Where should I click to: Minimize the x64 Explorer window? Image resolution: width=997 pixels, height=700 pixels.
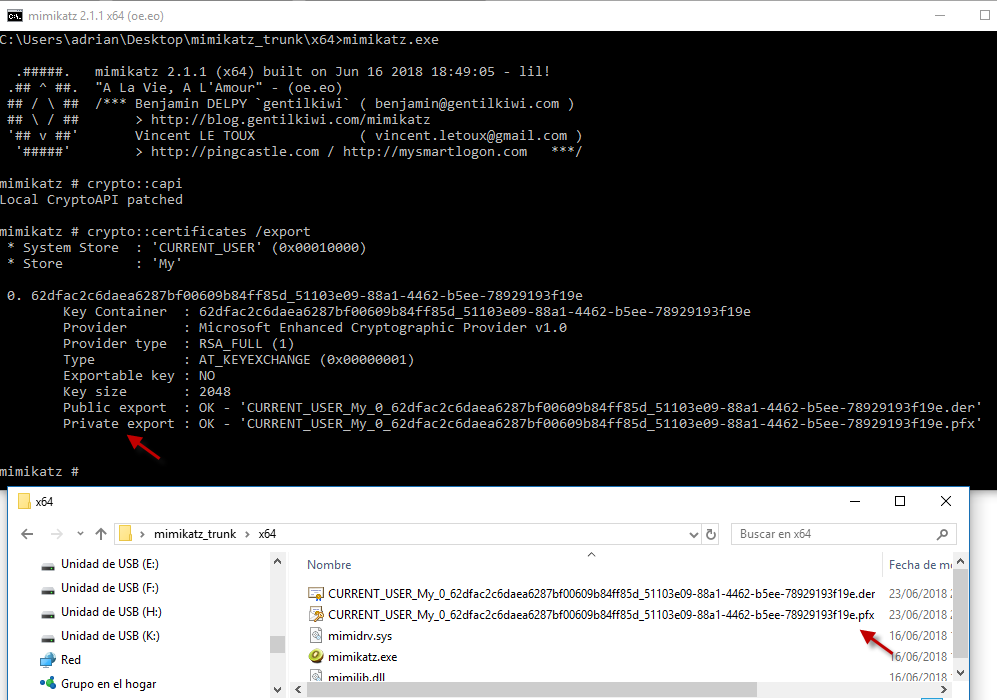[855, 501]
